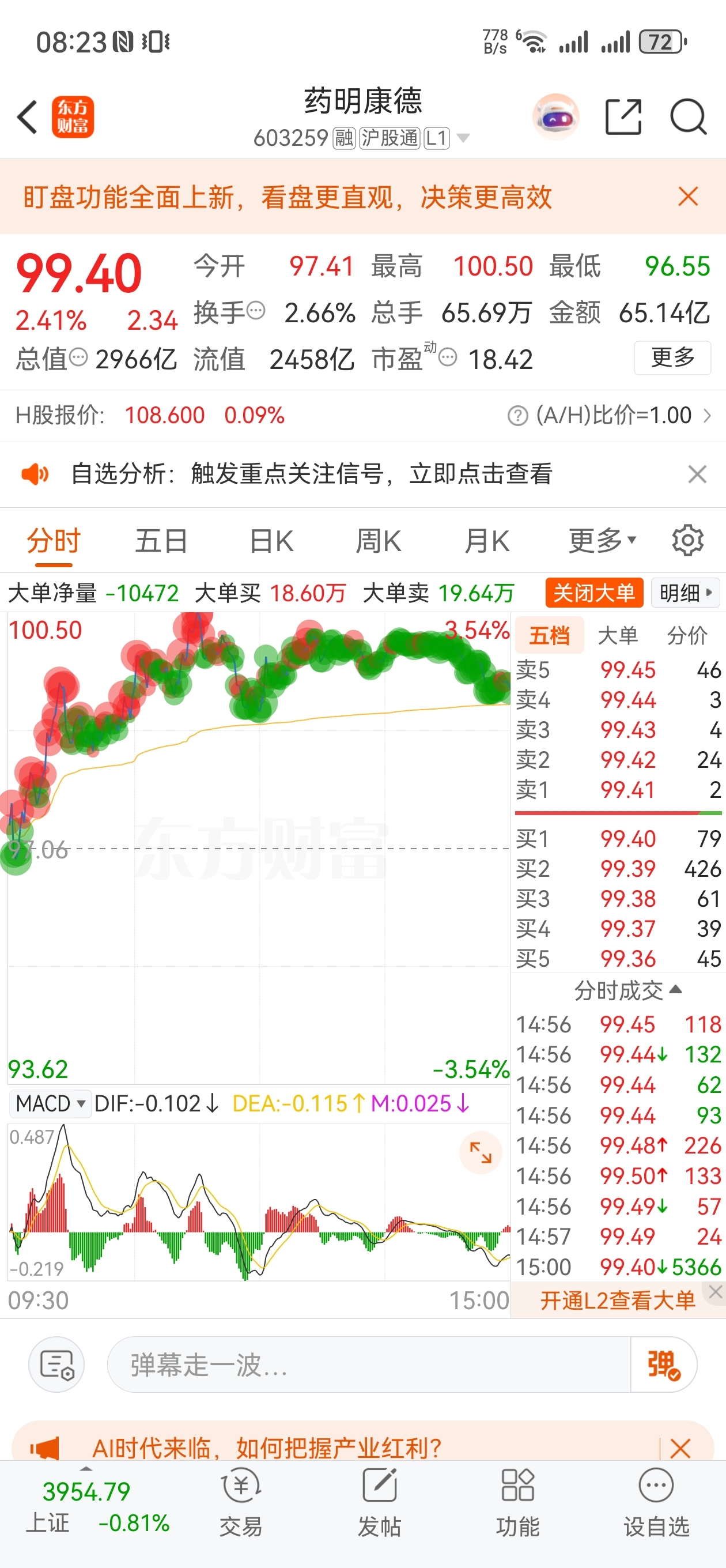Image resolution: width=726 pixels, height=1568 pixels.
Task: Tap 开通L2查看大单 link
Action: point(617,1301)
